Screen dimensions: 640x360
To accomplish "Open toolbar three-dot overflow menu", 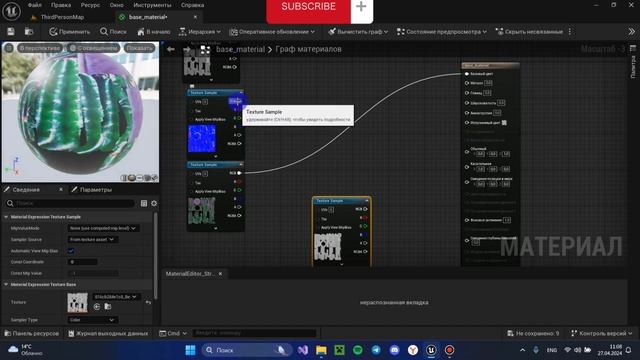I will (x=570, y=31).
